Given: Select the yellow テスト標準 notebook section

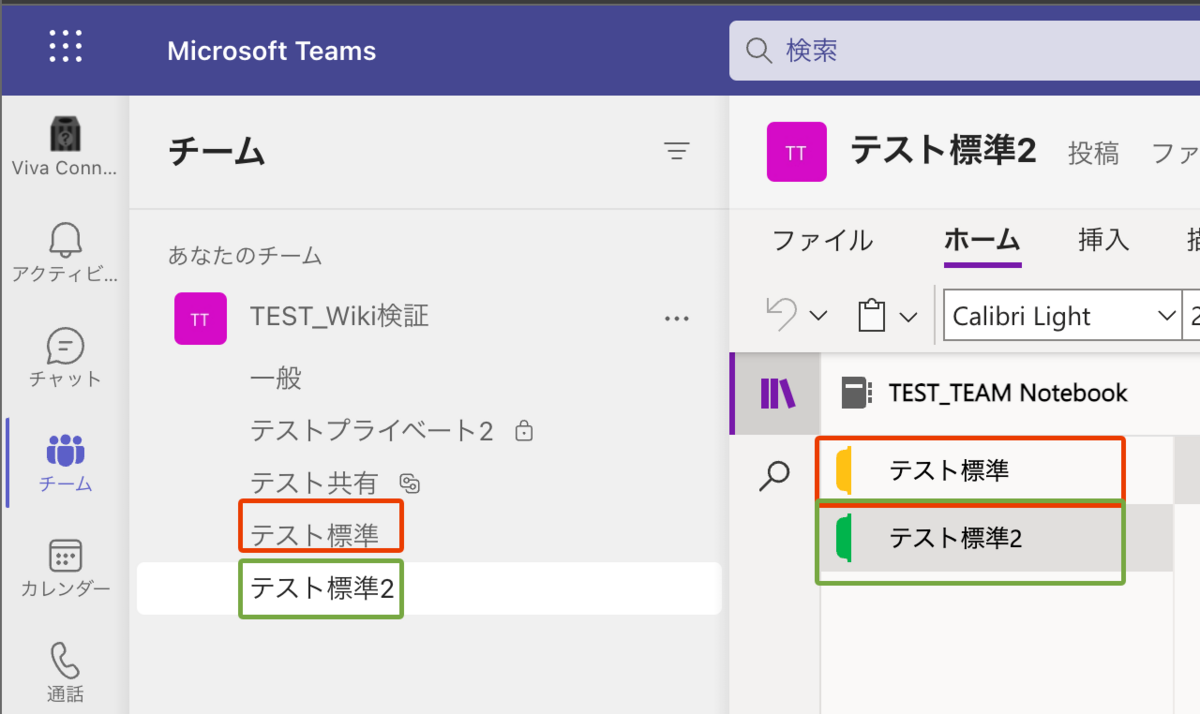Looking at the screenshot, I should [x=948, y=470].
